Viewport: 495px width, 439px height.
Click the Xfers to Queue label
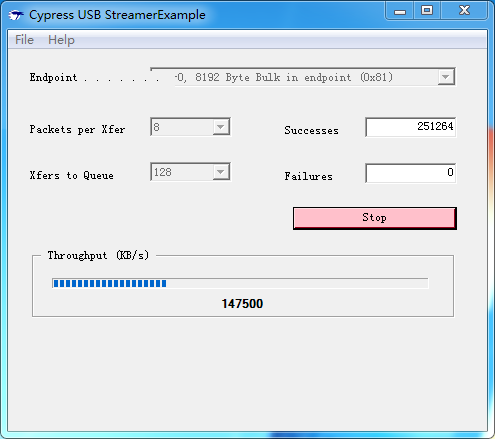click(x=71, y=175)
